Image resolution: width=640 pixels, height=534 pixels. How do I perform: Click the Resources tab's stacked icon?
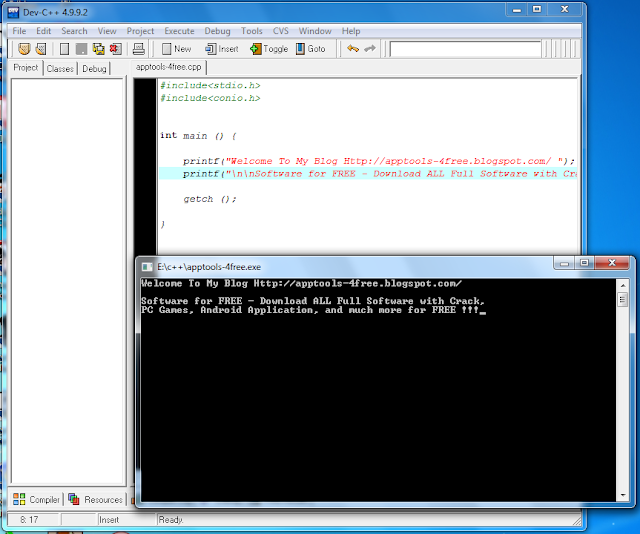74,499
